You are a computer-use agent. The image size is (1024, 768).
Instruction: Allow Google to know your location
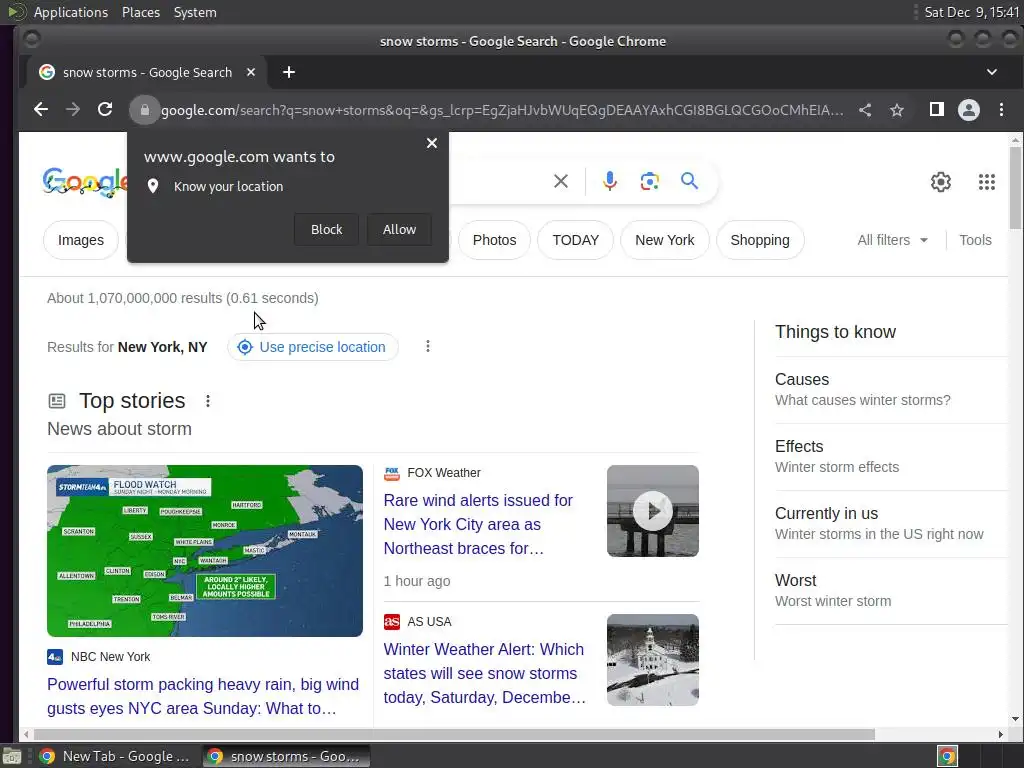pos(399,230)
